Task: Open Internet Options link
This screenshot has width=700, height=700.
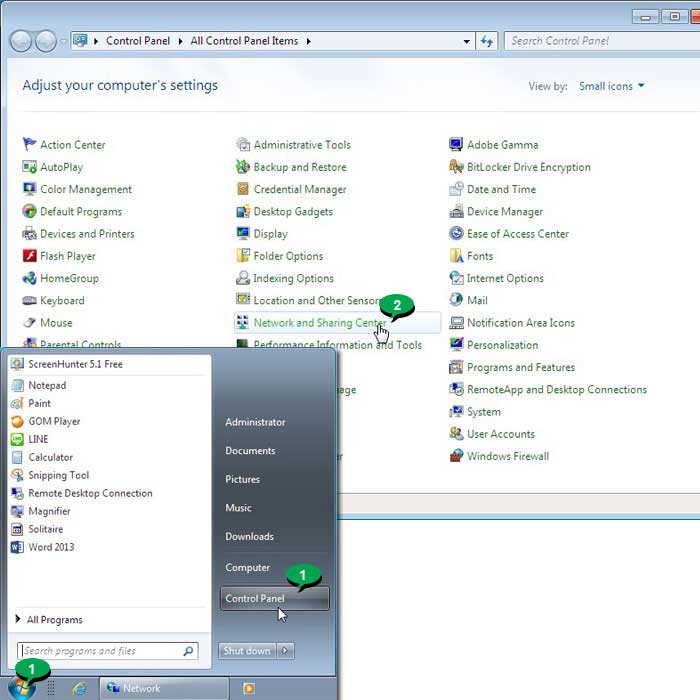Action: pos(505,278)
